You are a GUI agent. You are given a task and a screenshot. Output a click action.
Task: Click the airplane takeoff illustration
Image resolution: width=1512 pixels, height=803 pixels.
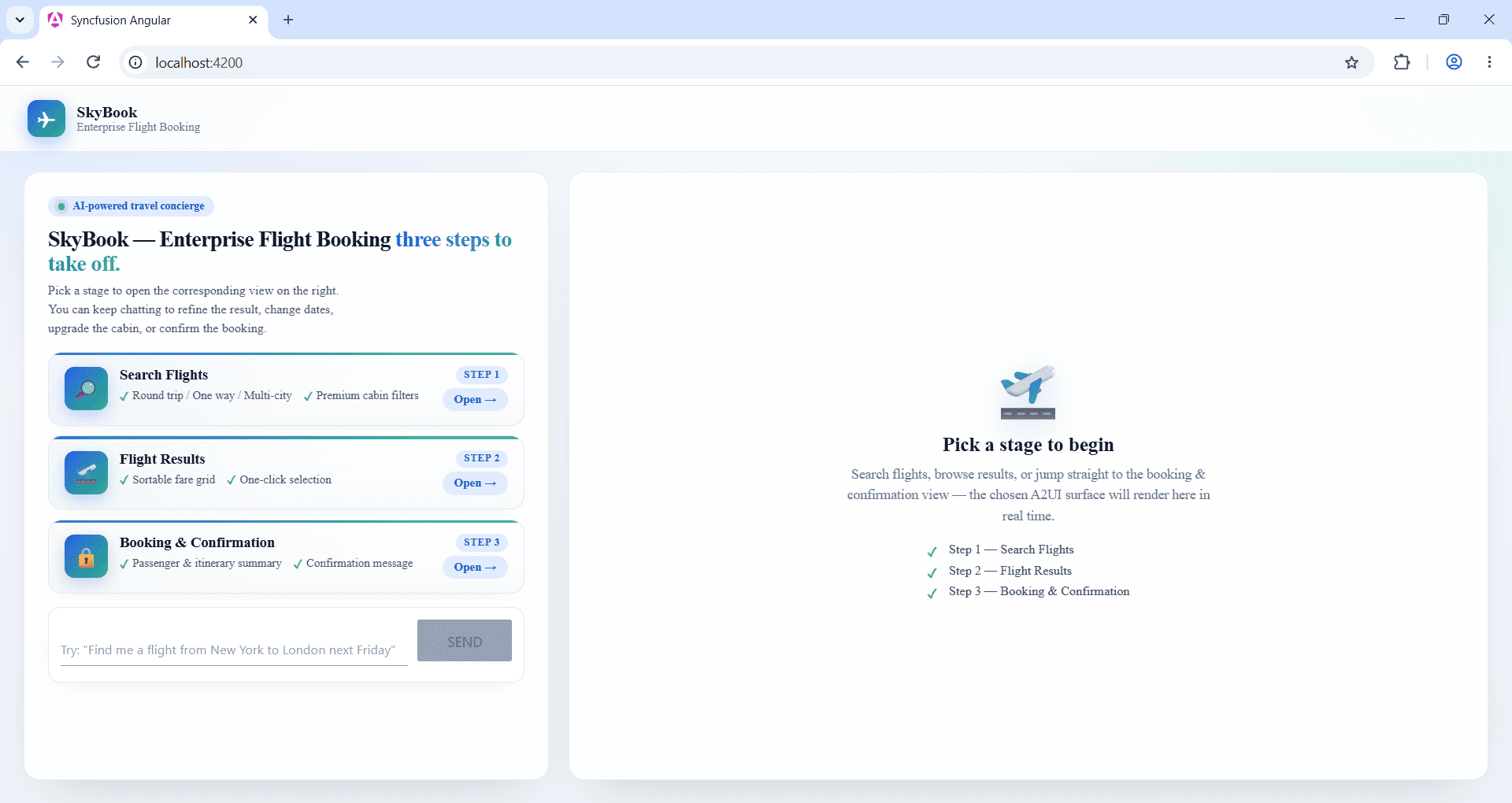tap(1028, 391)
